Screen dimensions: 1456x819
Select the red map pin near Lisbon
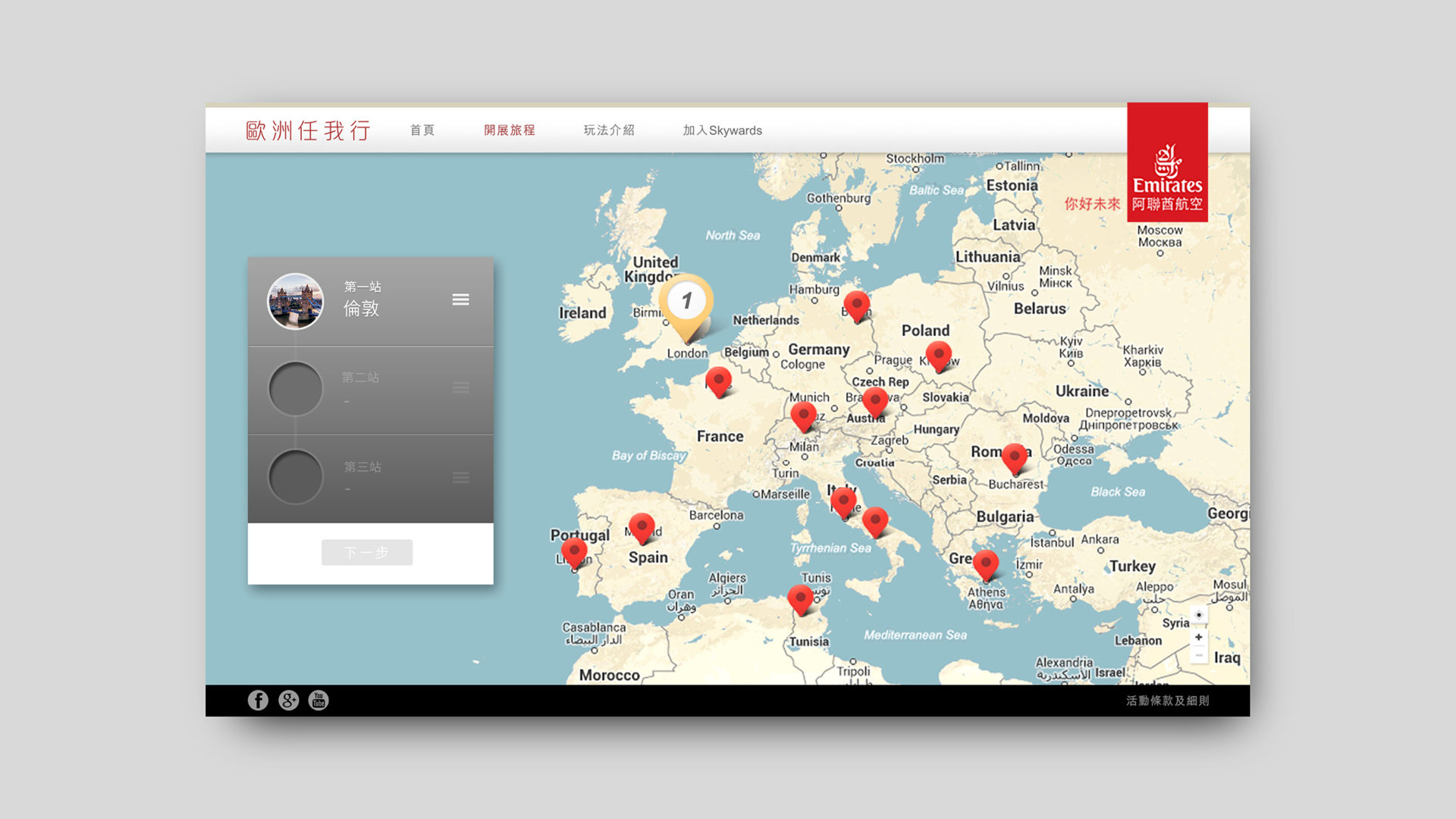click(x=574, y=552)
